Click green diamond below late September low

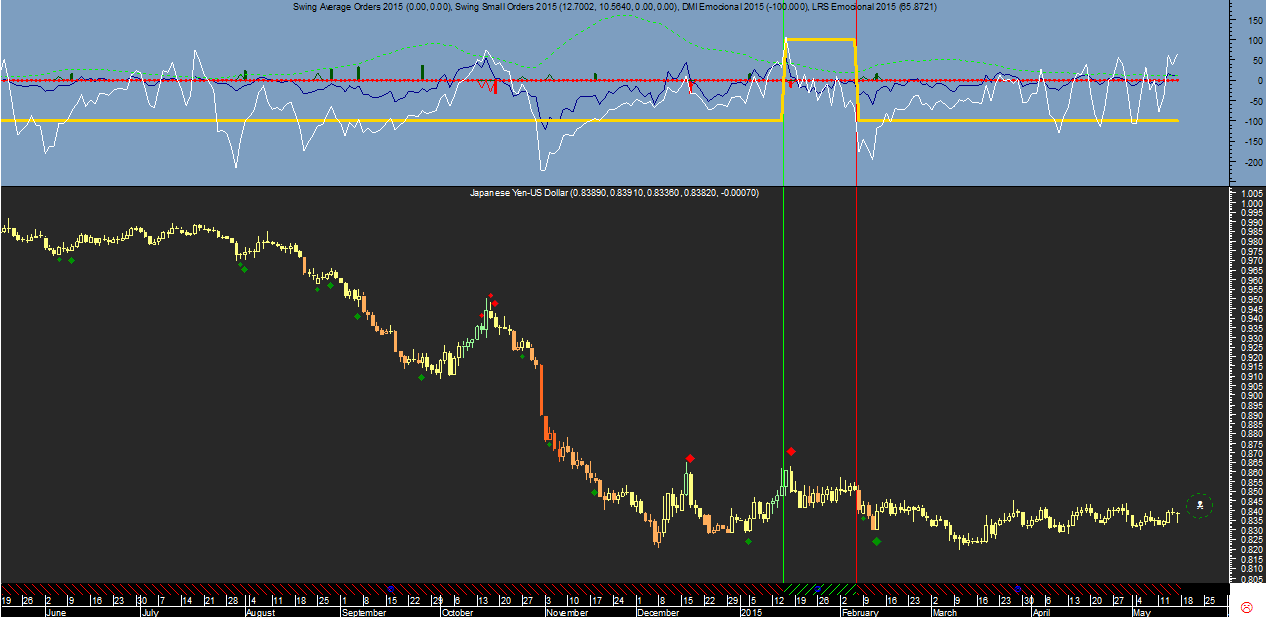tap(422, 377)
